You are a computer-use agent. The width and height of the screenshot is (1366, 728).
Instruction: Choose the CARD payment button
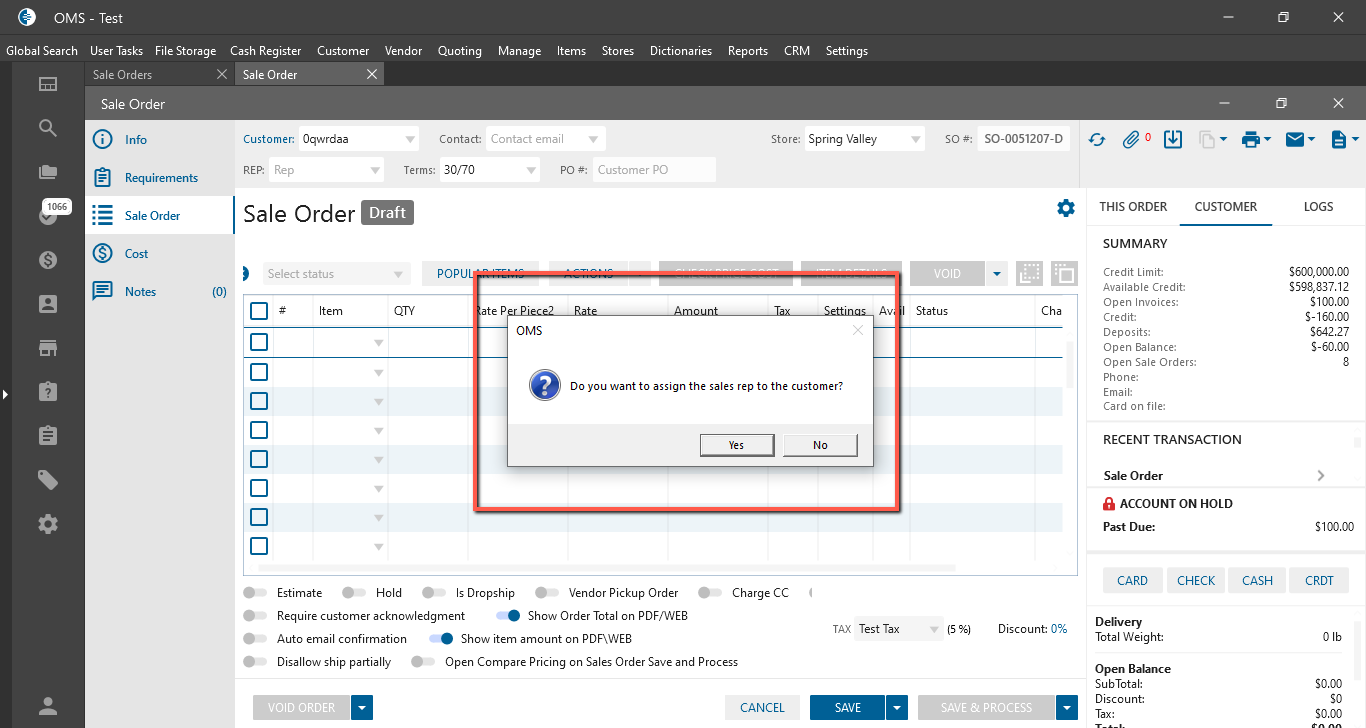(x=1132, y=580)
